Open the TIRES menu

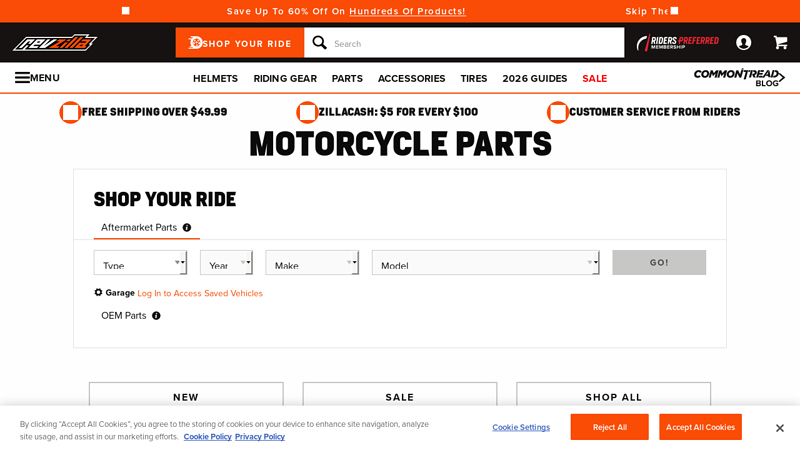click(x=474, y=79)
